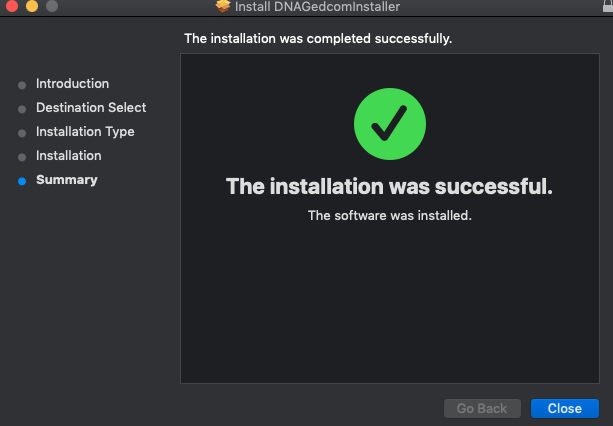
Task: Close the installer with the red window button
Action: pyautogui.click(x=11, y=6)
